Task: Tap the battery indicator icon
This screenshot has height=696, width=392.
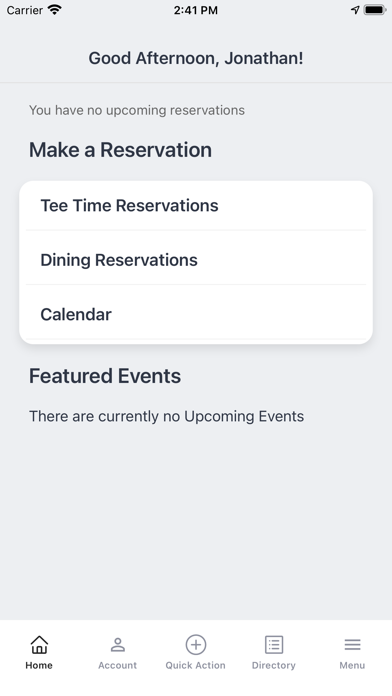Action: (x=375, y=10)
